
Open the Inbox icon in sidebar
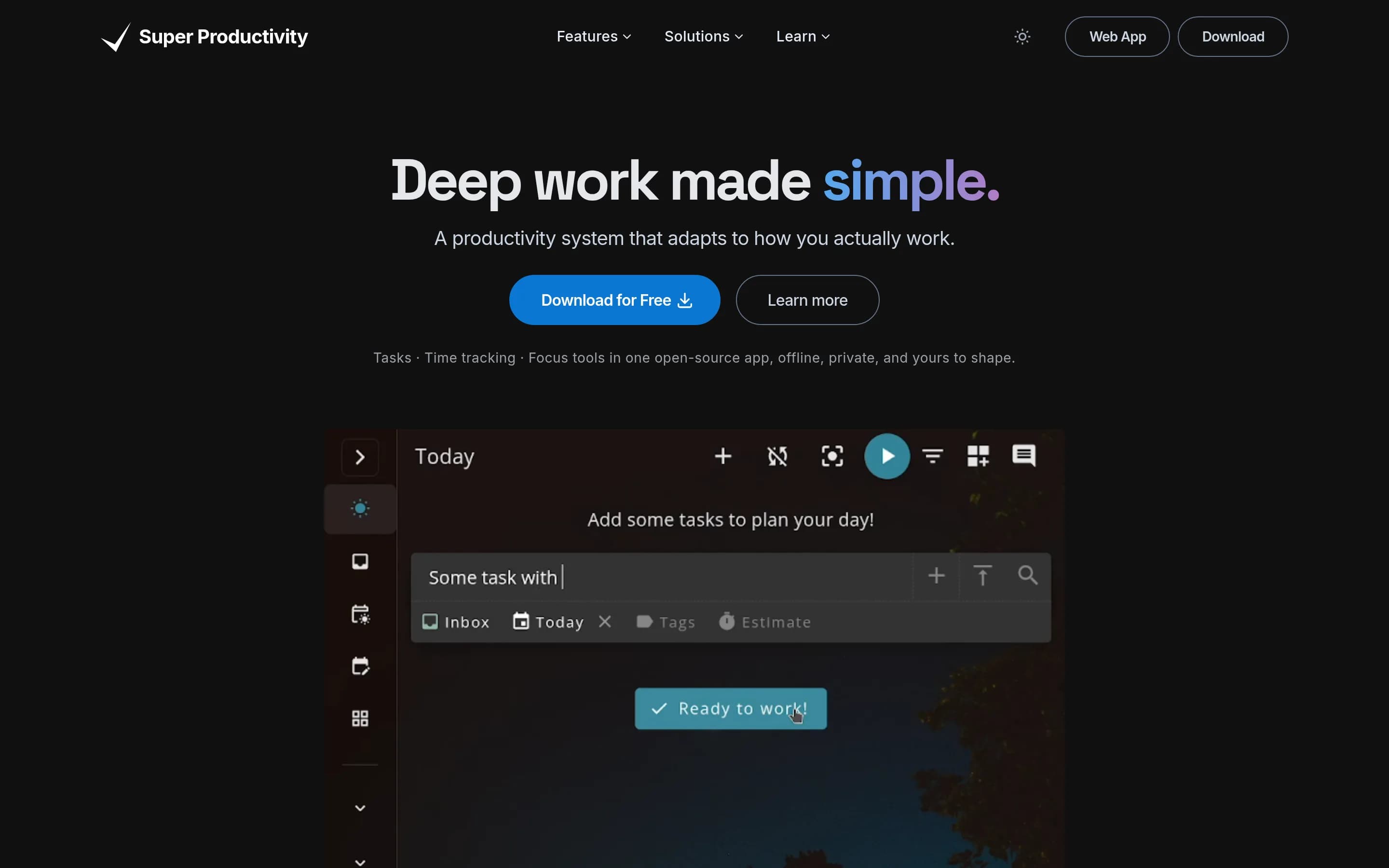tap(360, 561)
